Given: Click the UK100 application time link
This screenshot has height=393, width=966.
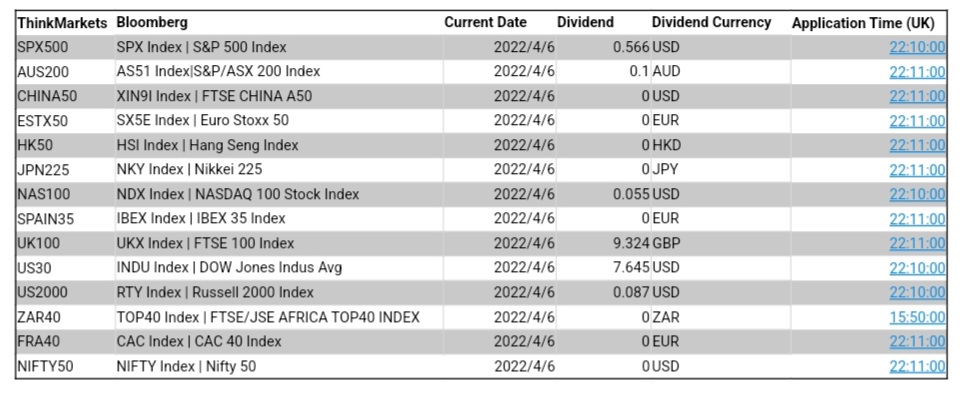Looking at the screenshot, I should (x=917, y=243).
